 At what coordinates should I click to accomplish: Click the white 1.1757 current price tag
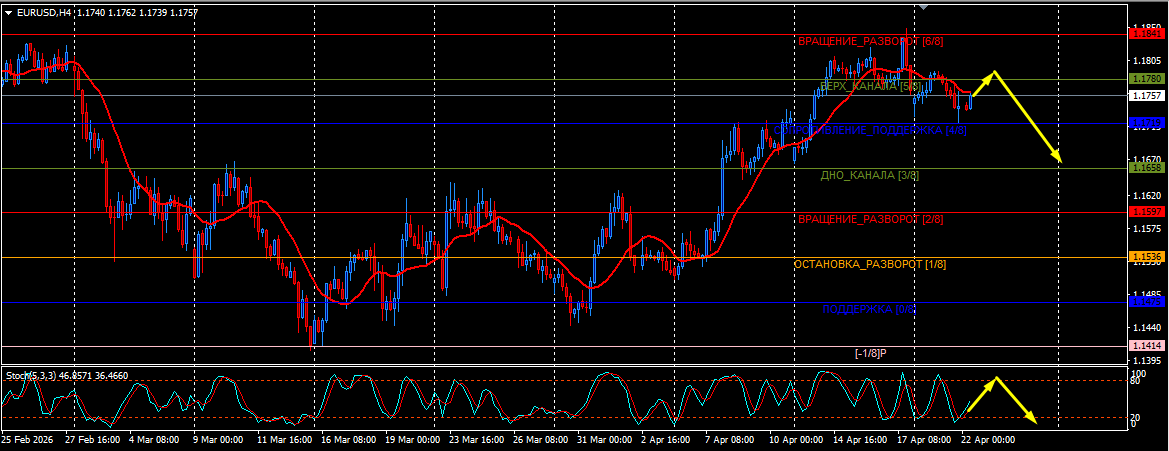click(x=1145, y=95)
